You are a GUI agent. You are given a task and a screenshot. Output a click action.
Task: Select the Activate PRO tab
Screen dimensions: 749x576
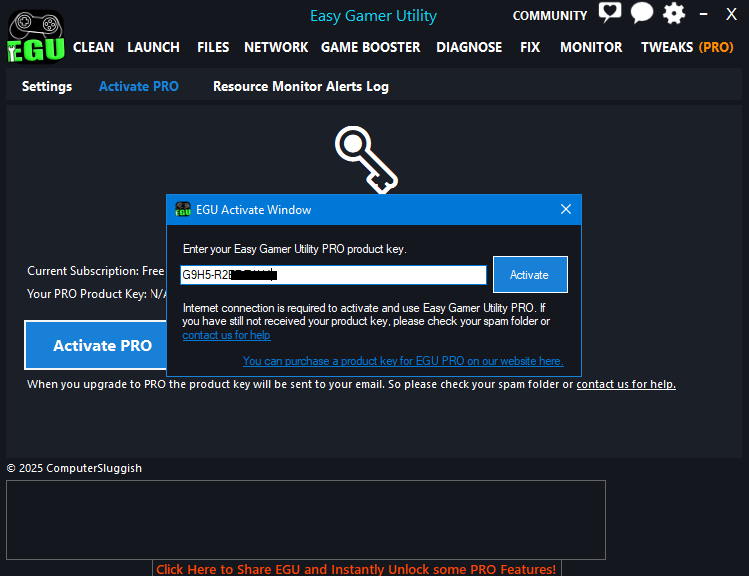(x=139, y=86)
